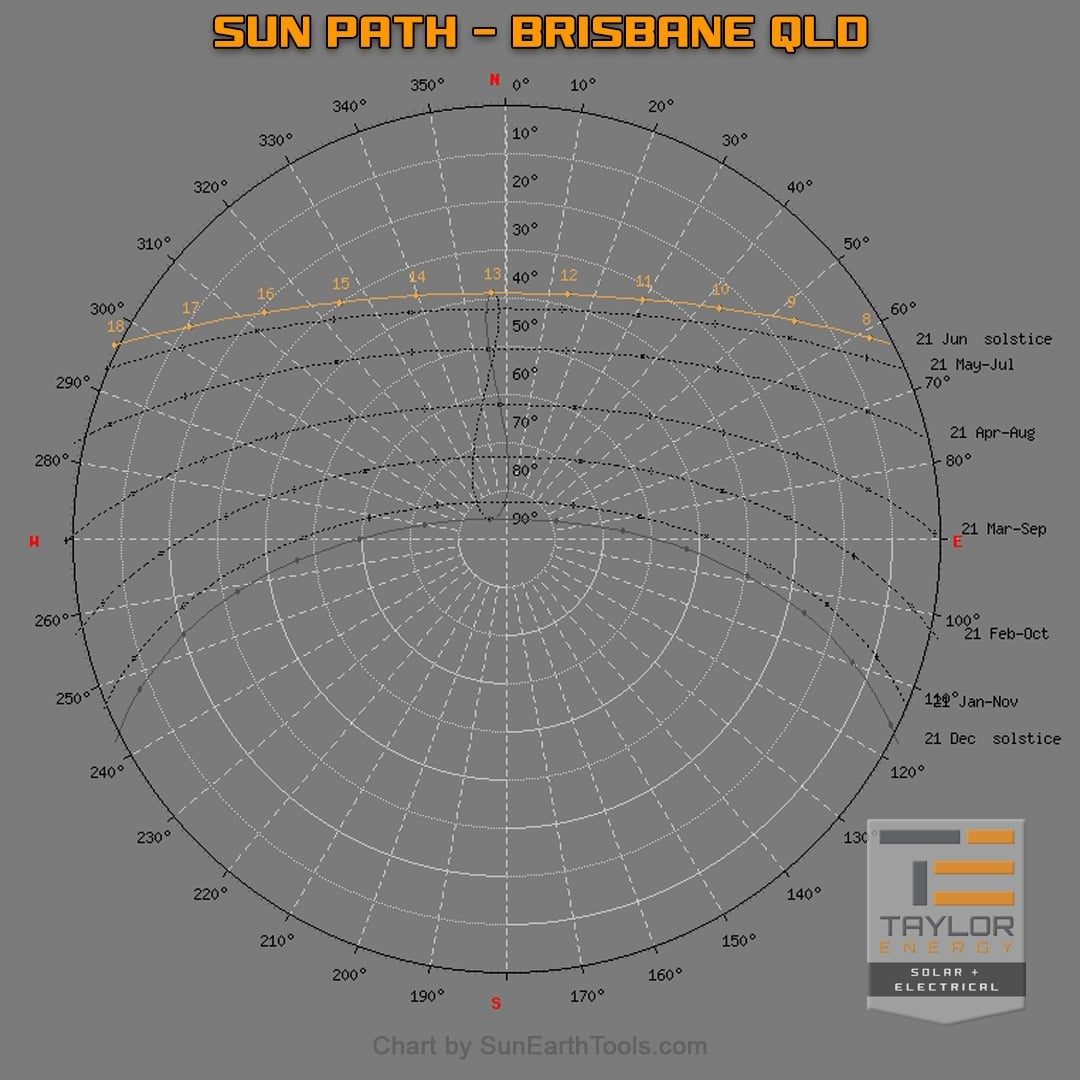Click the 21 Feb-Oct path label

pos(1006,633)
